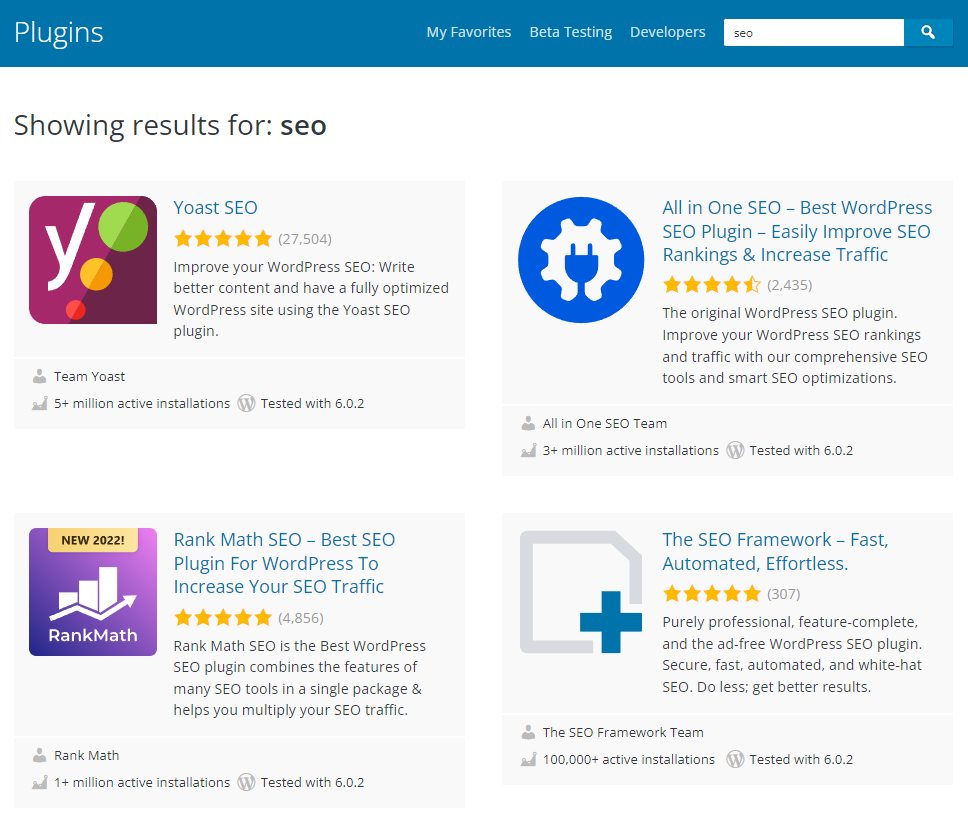Open My Favorites in header
The width and height of the screenshot is (968, 821).
(468, 32)
